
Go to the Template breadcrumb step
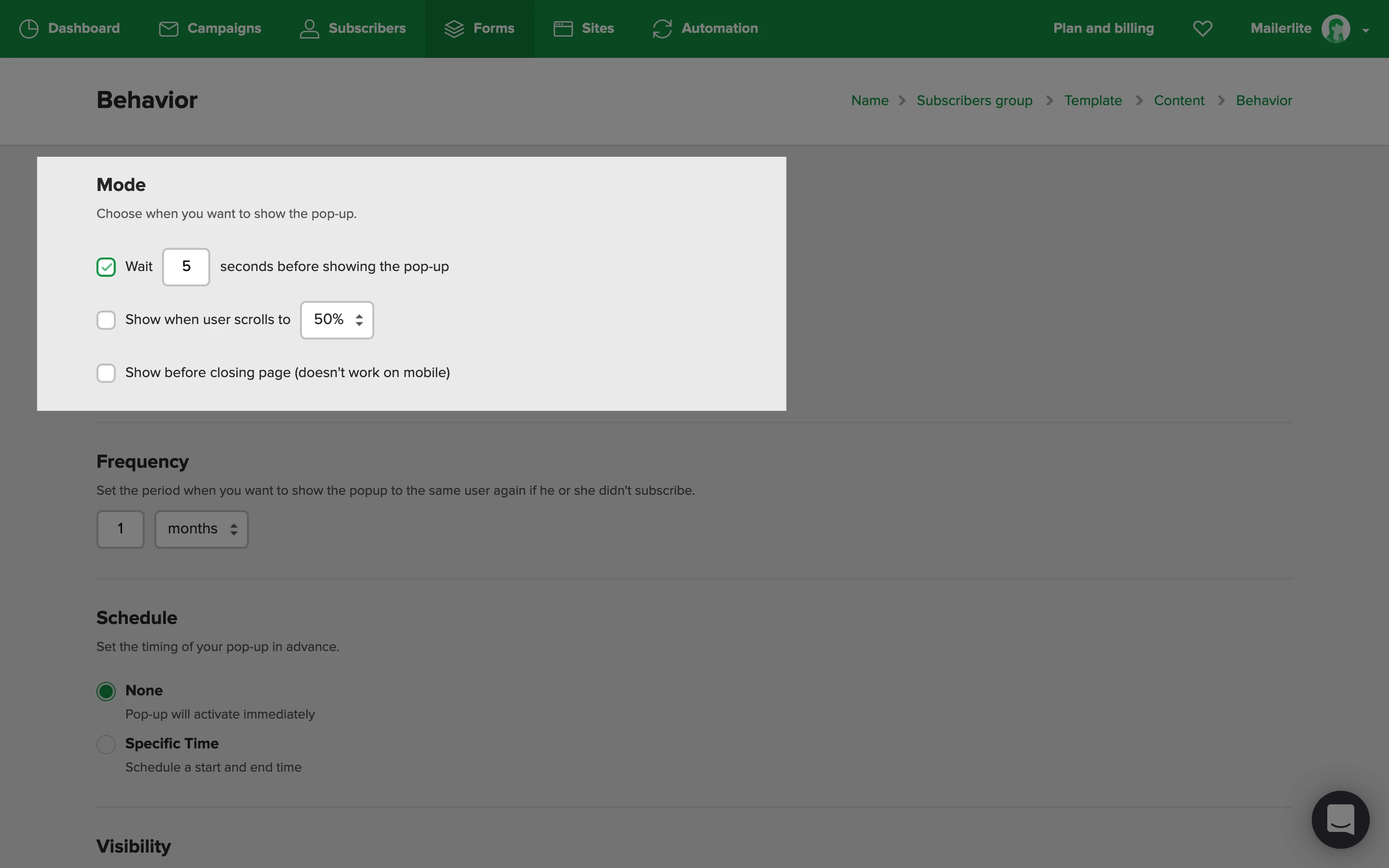tap(1093, 100)
